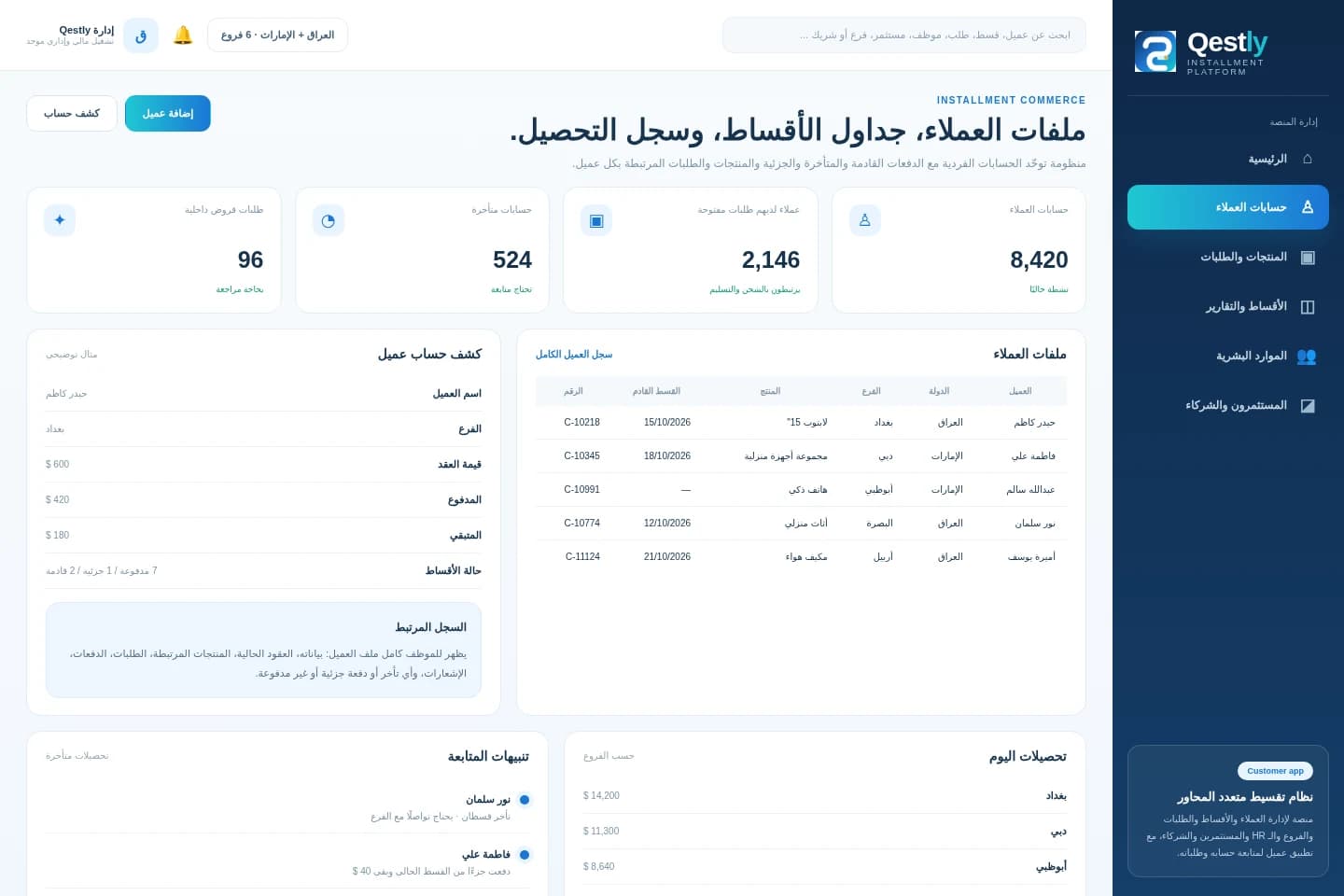Image resolution: width=1344 pixels, height=896 pixels.
Task: Click the sparkle icon on طلبات قروض داخلية card
Action: pos(60,220)
